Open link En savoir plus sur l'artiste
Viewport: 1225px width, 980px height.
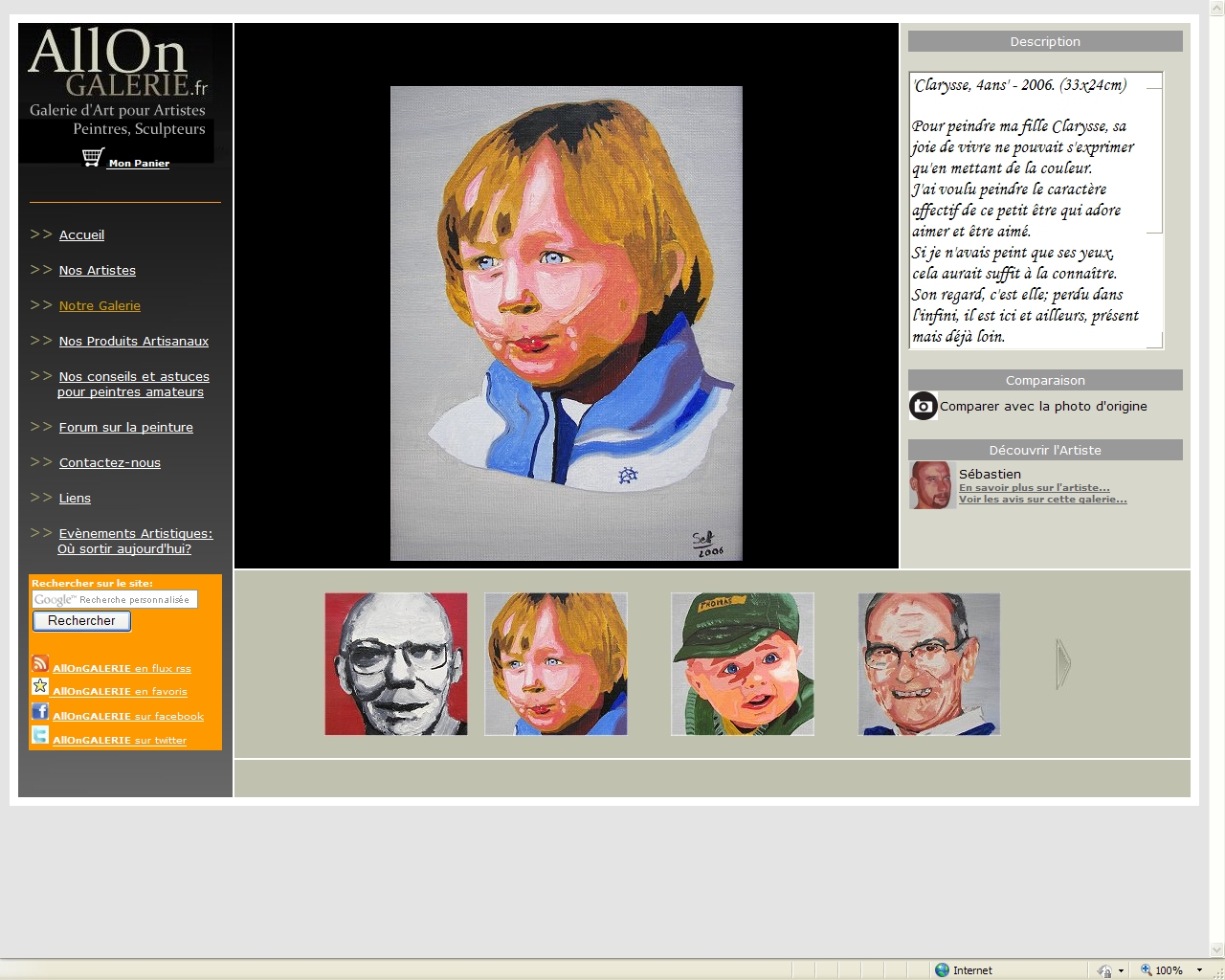point(1034,488)
